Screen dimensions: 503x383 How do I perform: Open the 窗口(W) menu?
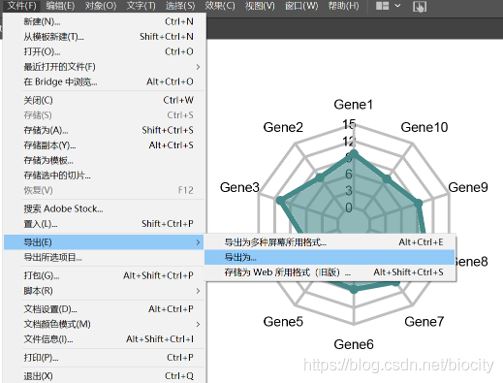click(x=302, y=6)
